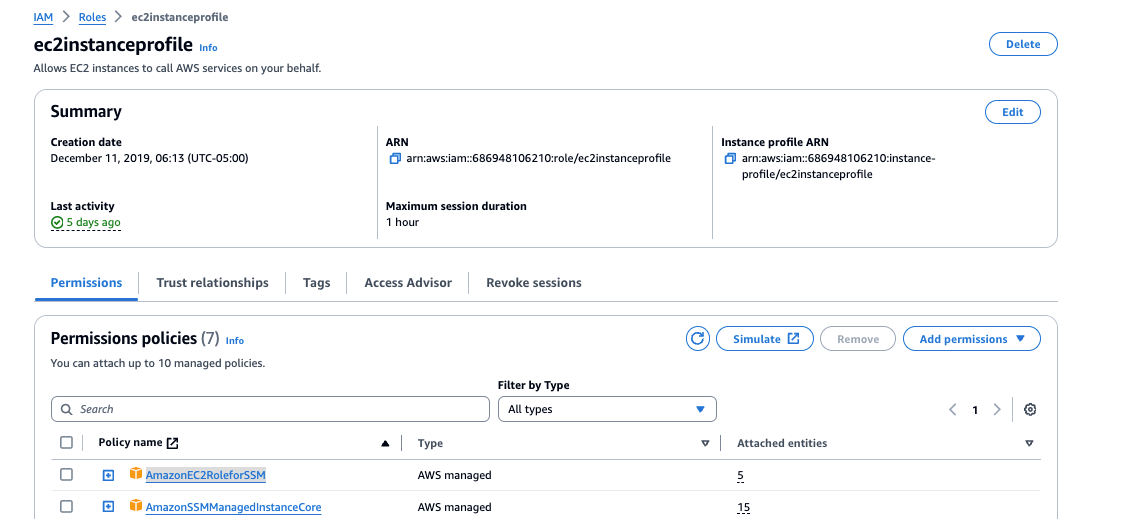Copy the role ARN with copy icon

395,159
